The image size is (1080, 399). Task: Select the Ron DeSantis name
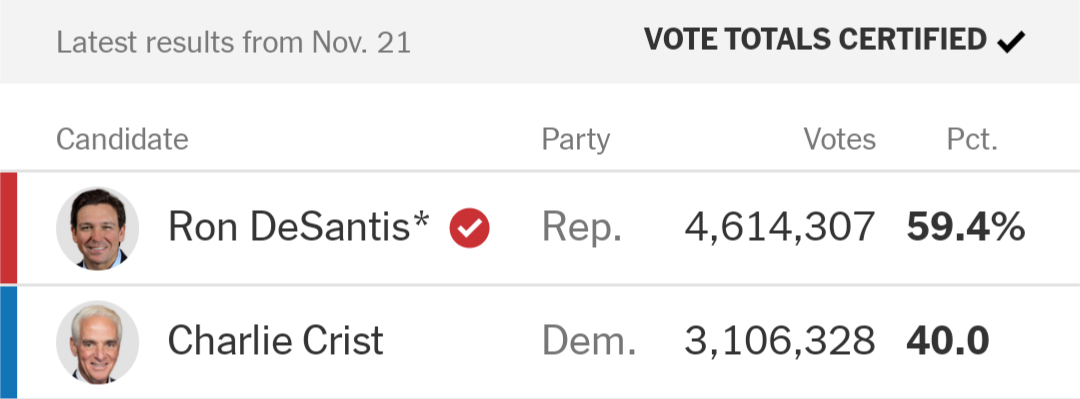(x=299, y=227)
